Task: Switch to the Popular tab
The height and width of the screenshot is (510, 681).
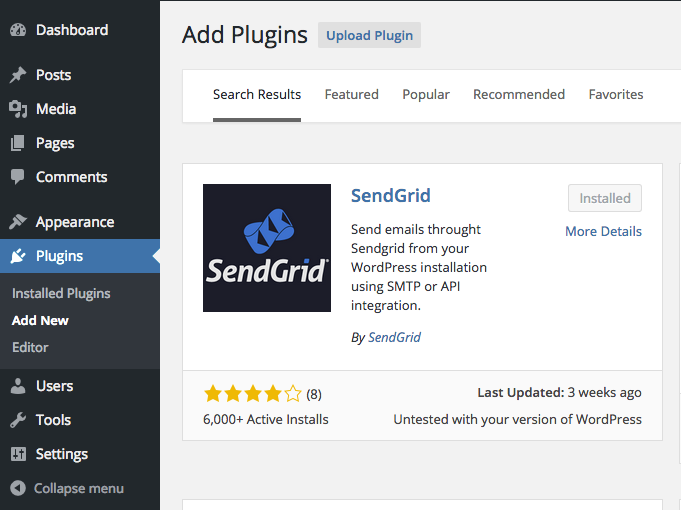Action: [426, 95]
